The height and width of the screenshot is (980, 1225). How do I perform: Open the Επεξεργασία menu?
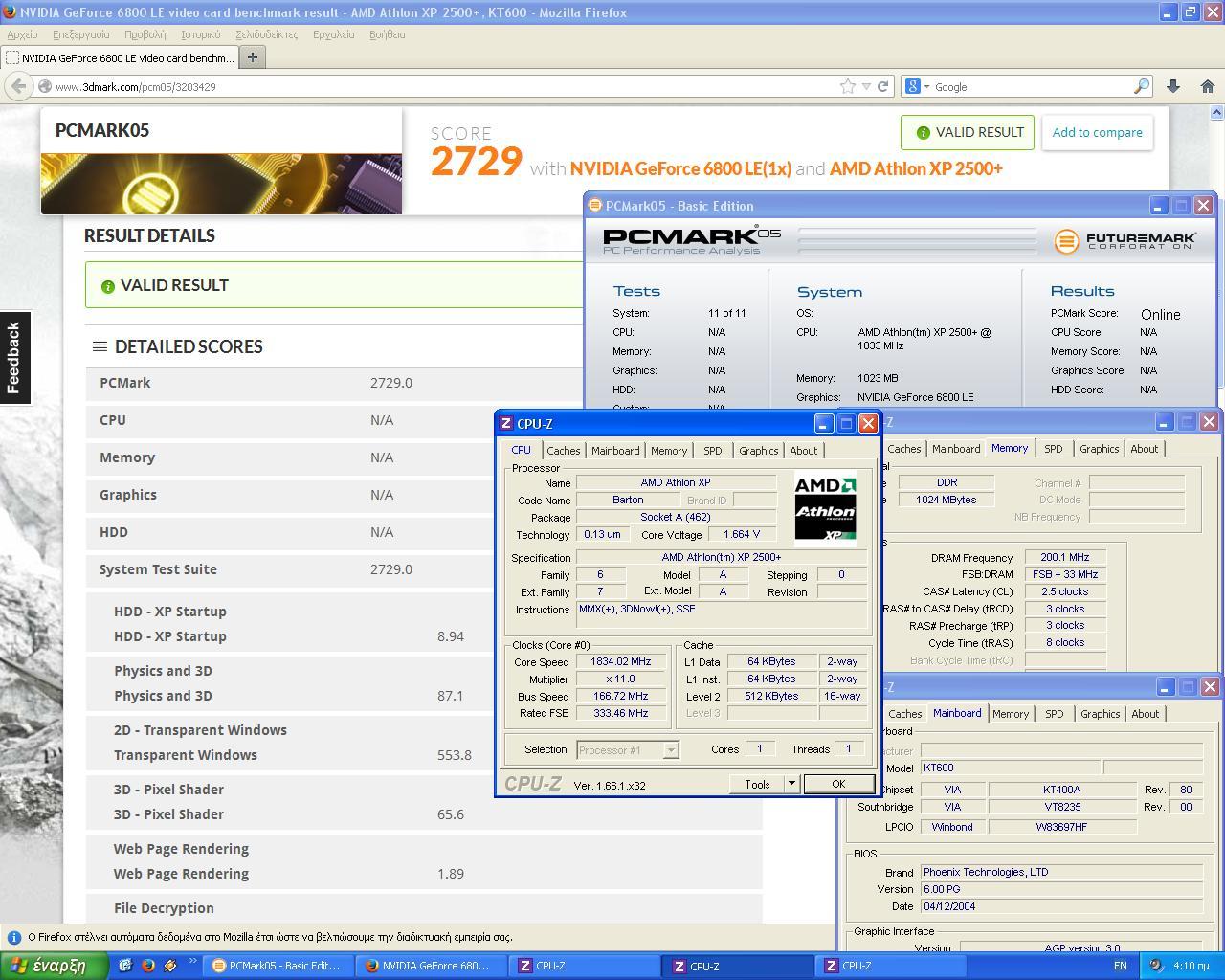[81, 34]
